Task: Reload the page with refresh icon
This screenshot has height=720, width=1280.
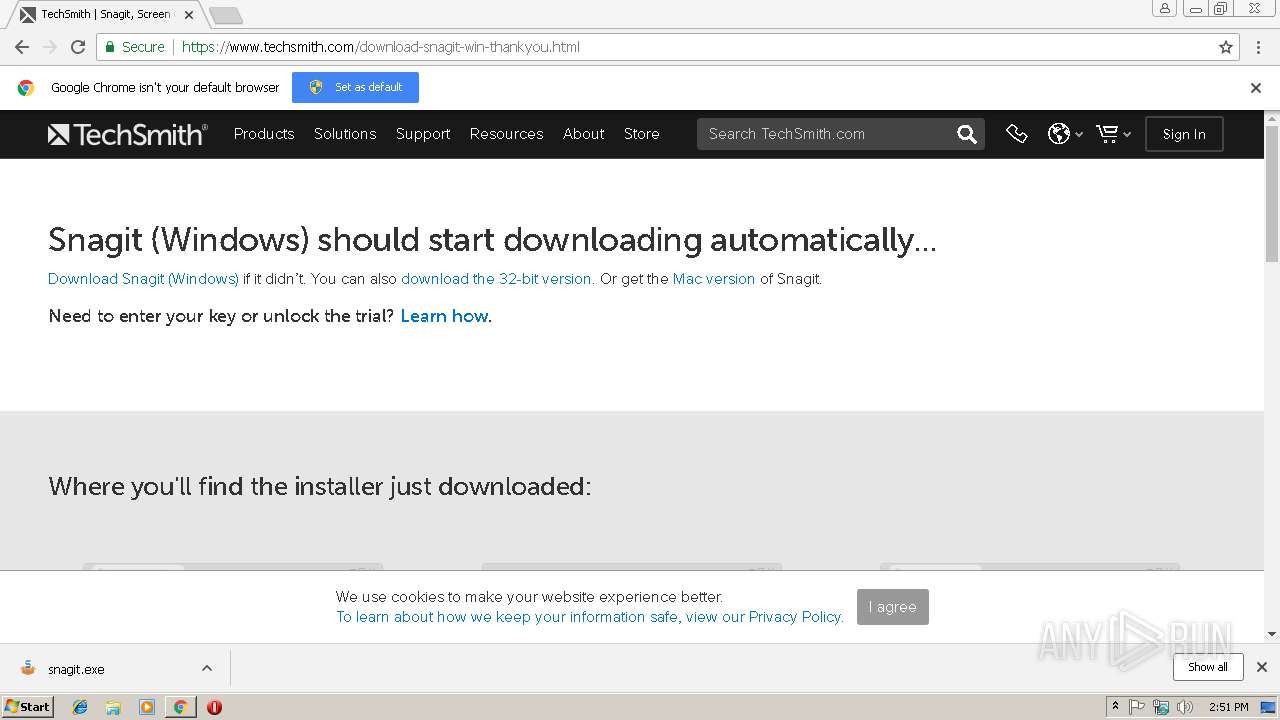Action: [x=78, y=47]
